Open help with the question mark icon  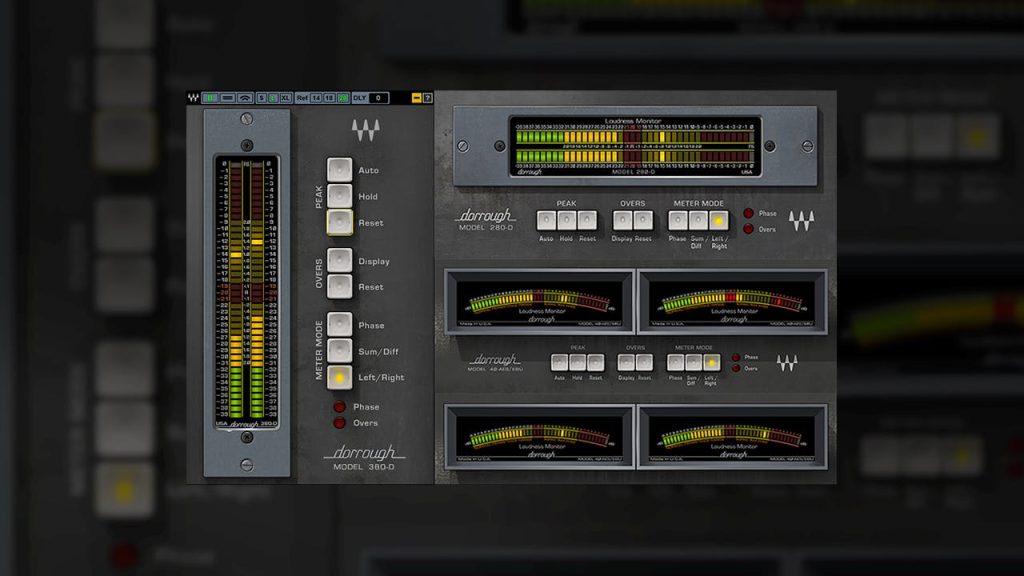click(x=428, y=98)
